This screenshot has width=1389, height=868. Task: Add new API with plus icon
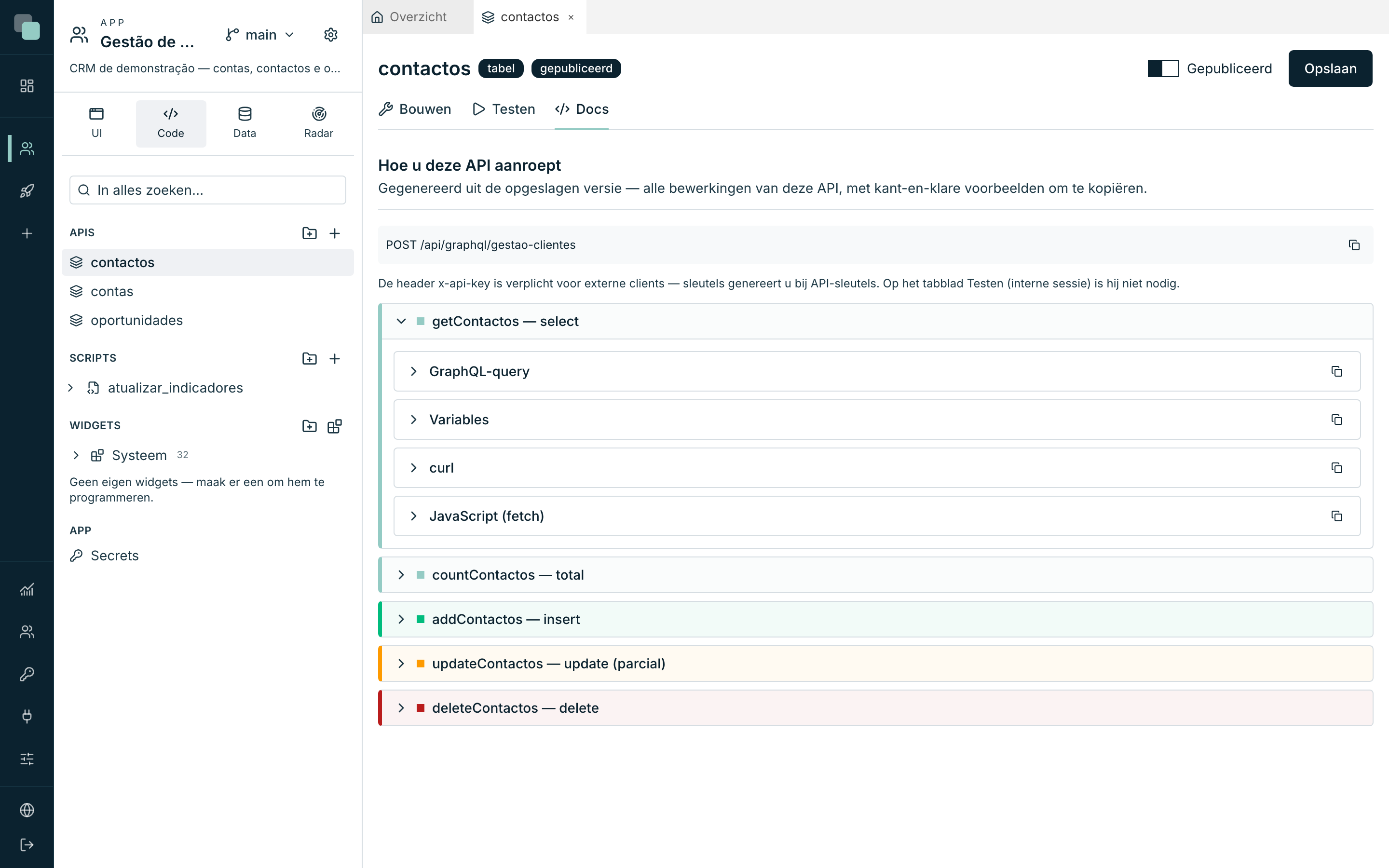[x=335, y=233]
